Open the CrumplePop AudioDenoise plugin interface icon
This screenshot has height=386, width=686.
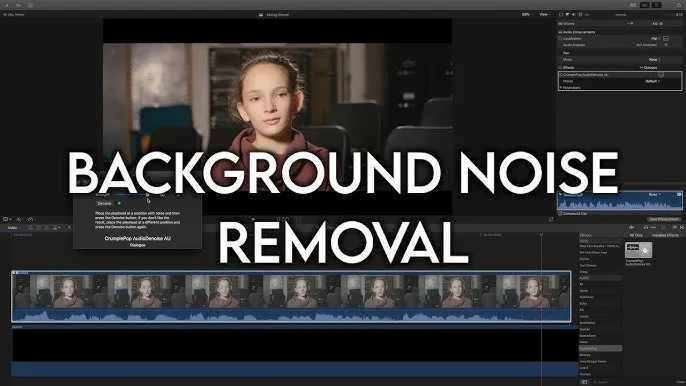pos(661,75)
